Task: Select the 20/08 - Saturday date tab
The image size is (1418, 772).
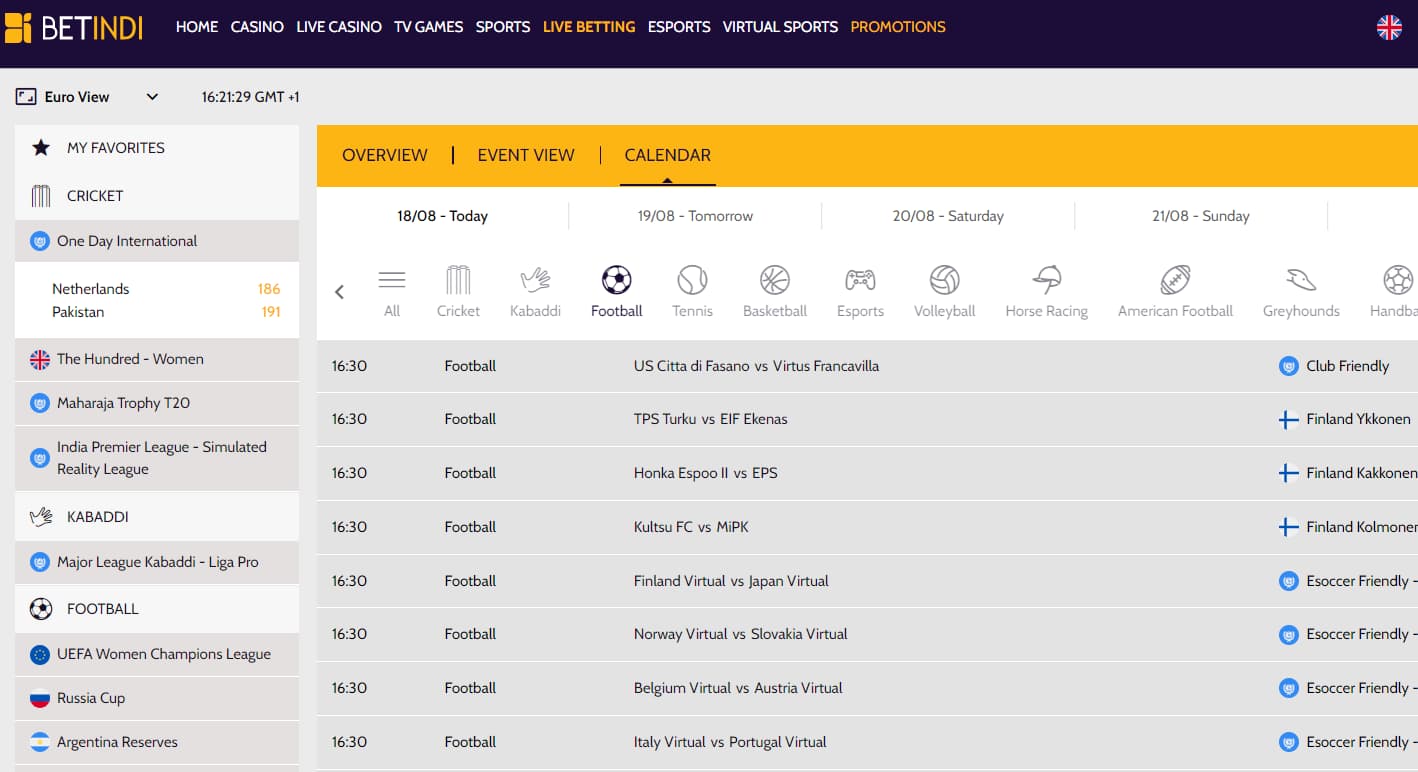Action: (948, 216)
